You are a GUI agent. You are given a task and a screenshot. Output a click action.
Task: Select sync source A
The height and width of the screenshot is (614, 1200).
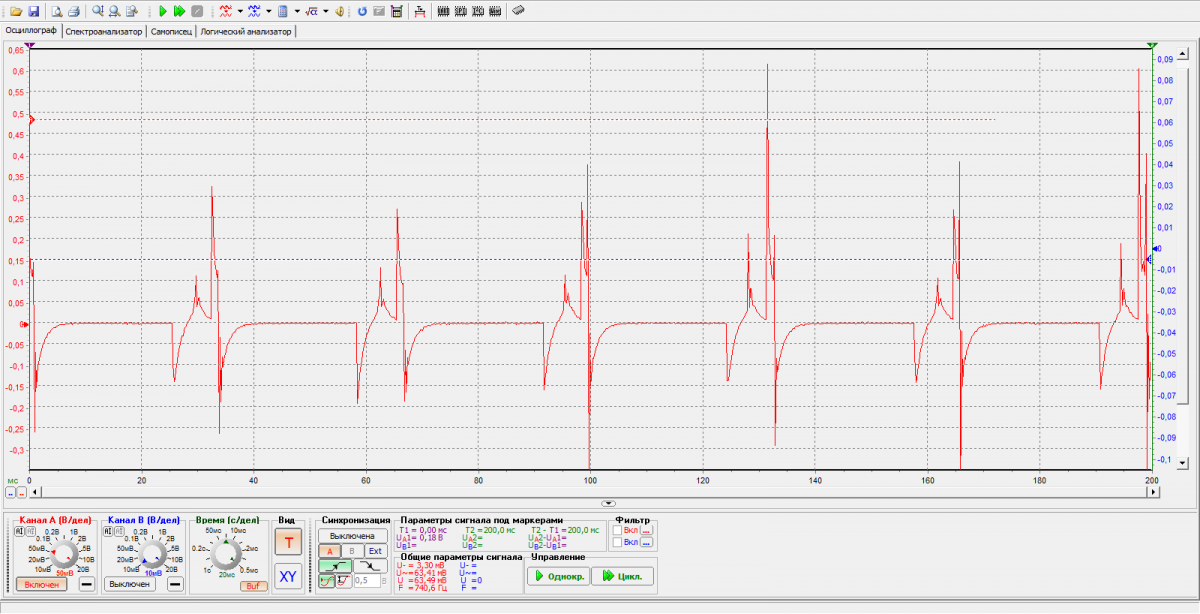point(330,551)
